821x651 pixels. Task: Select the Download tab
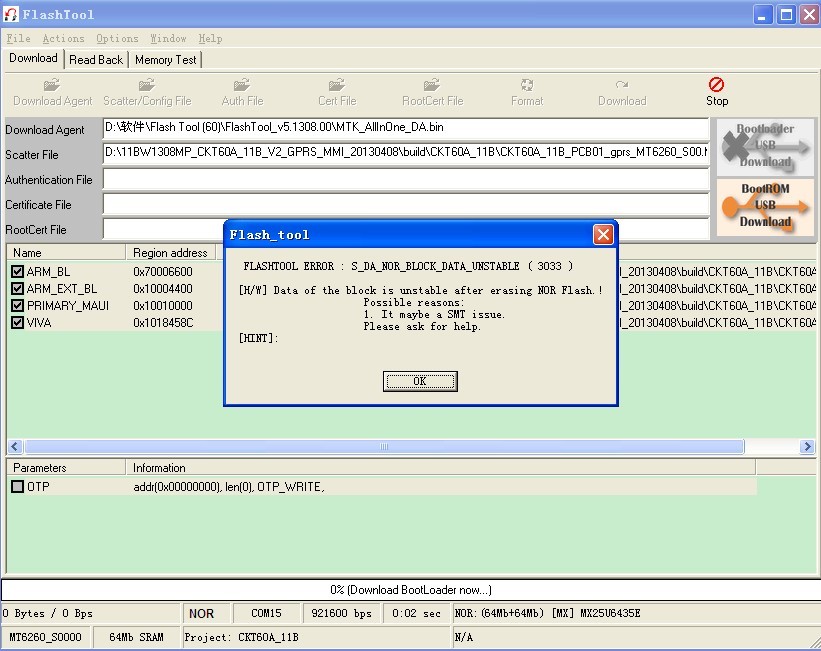pyautogui.click(x=33, y=58)
